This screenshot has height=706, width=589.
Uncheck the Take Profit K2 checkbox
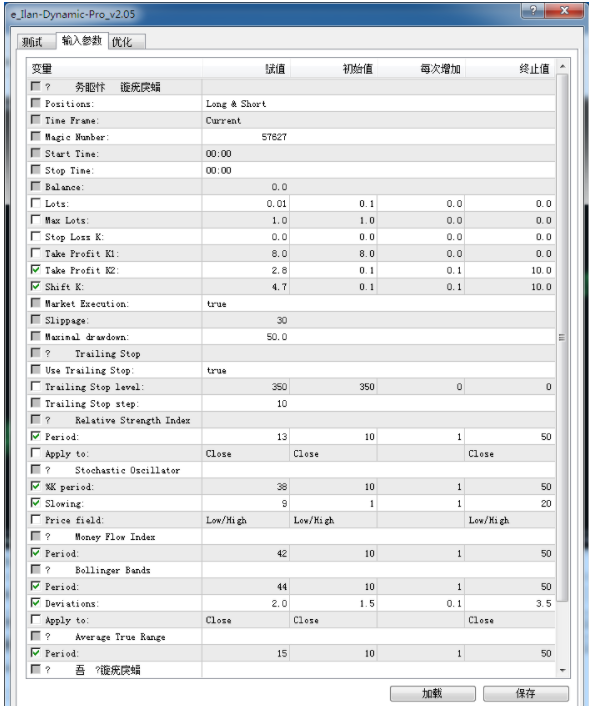[36, 270]
